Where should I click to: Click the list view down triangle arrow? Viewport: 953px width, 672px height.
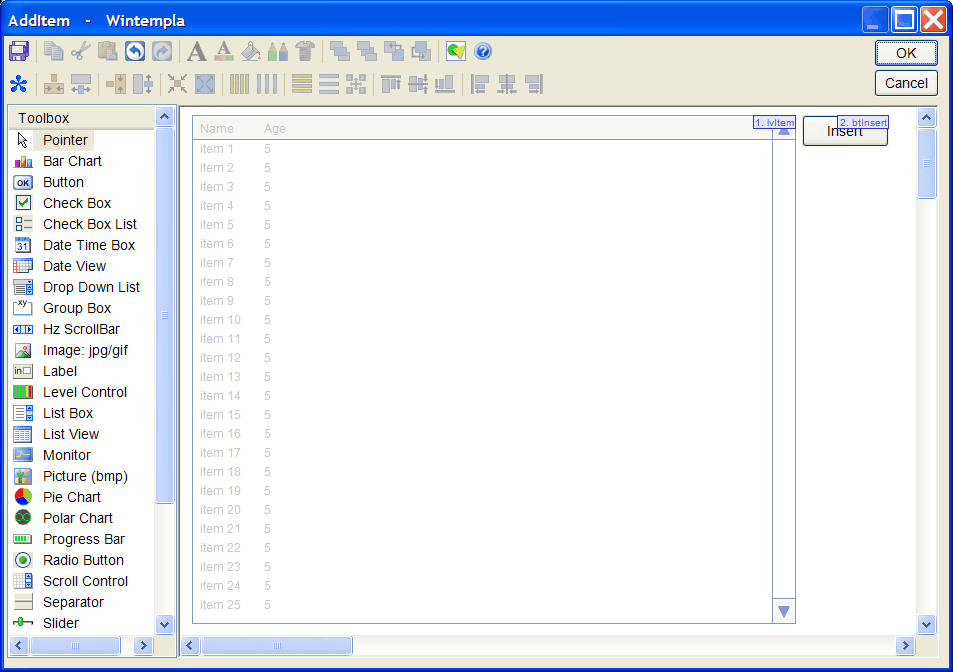784,612
